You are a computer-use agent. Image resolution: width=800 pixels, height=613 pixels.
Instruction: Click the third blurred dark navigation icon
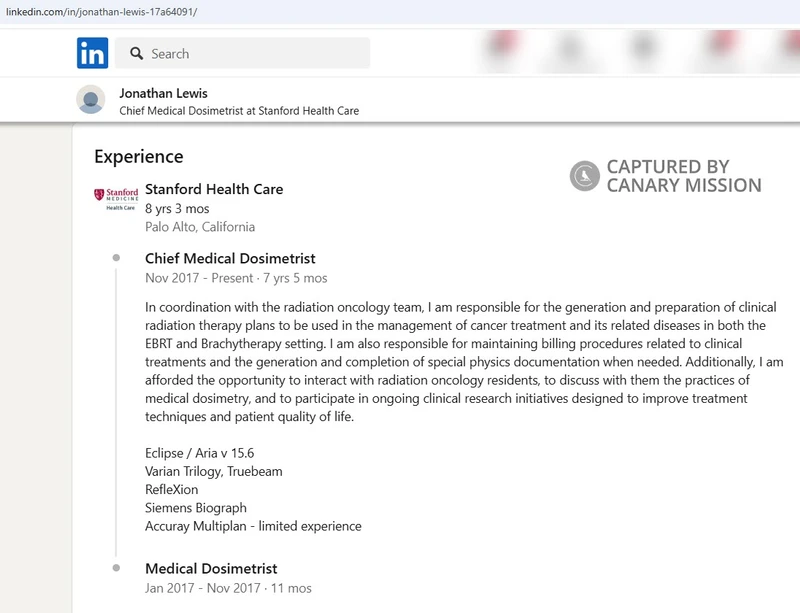pyautogui.click(x=644, y=47)
